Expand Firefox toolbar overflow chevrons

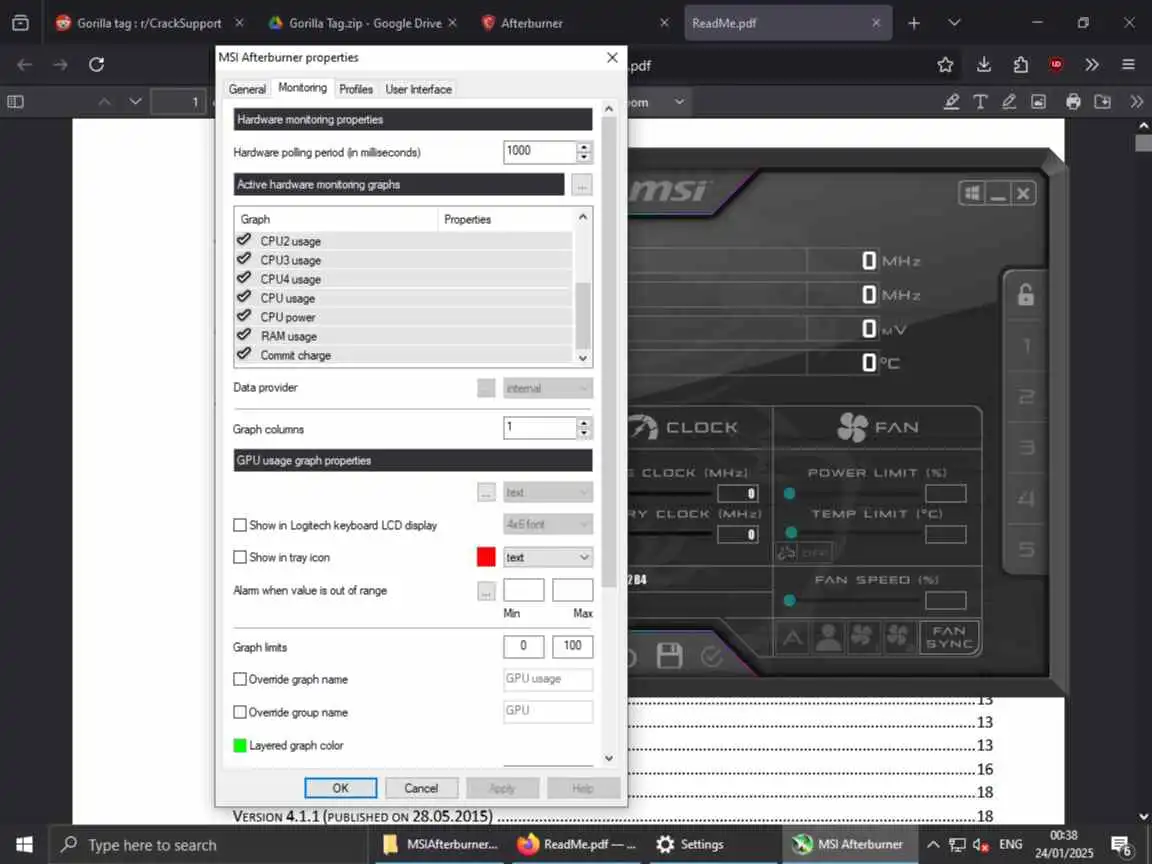tap(1092, 65)
